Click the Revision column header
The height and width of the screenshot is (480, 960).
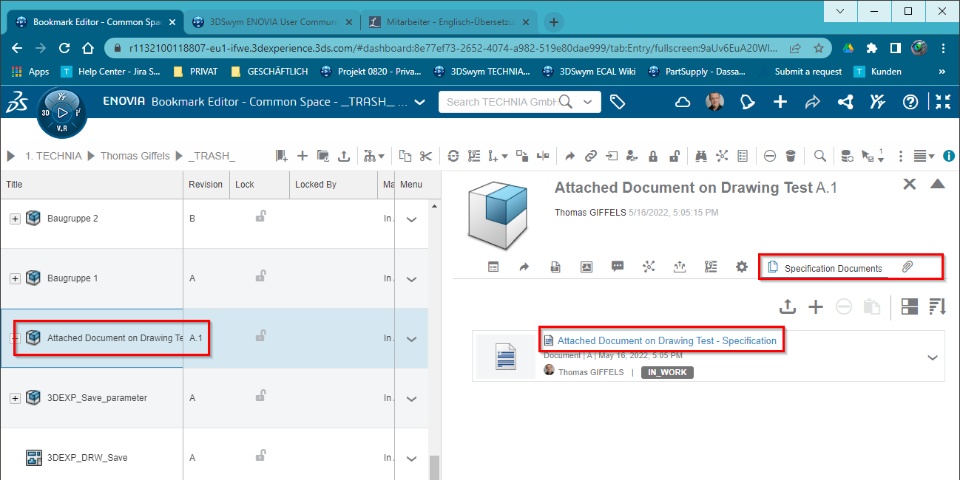[x=205, y=184]
